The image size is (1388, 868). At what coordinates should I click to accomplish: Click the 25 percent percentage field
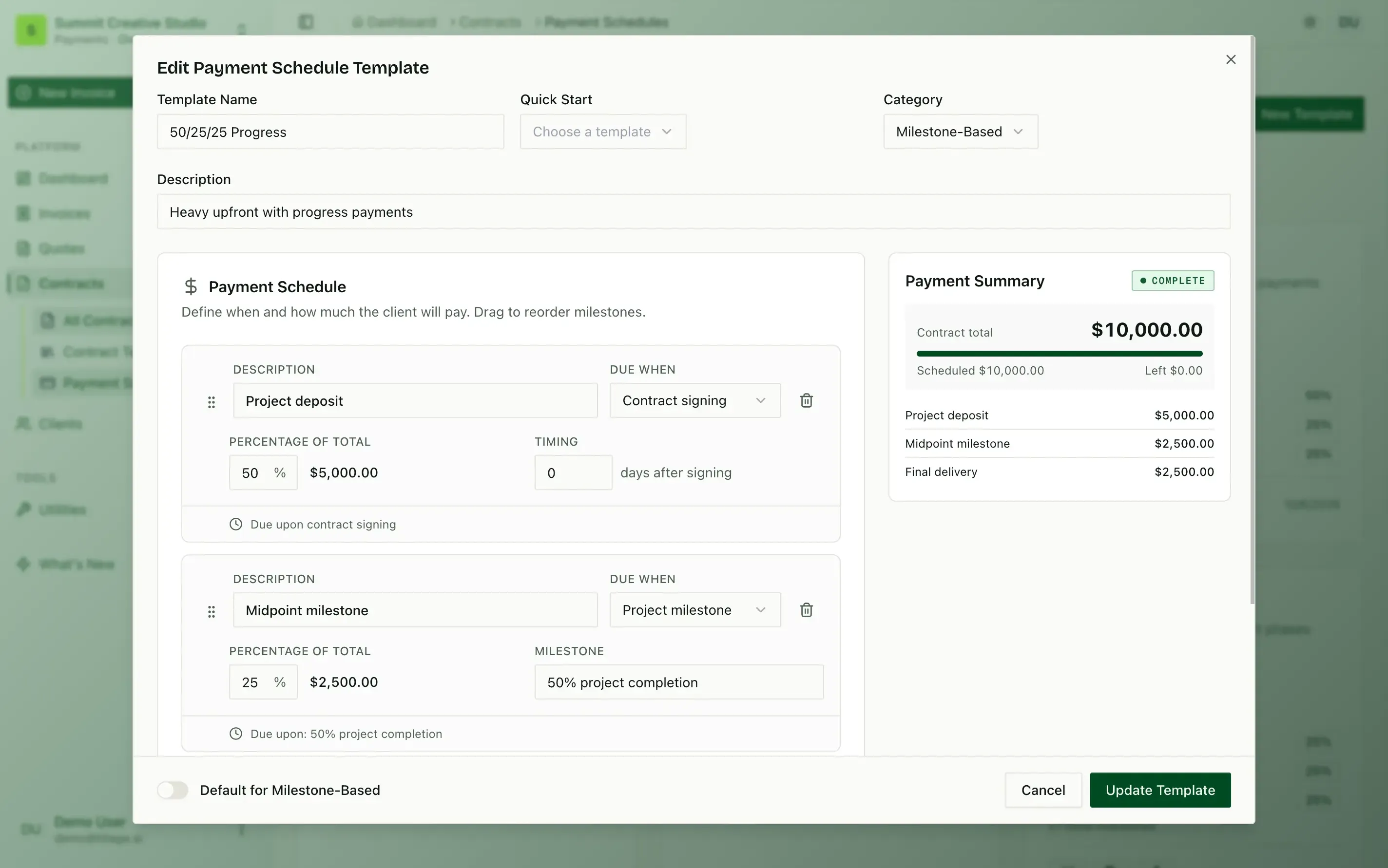point(263,682)
